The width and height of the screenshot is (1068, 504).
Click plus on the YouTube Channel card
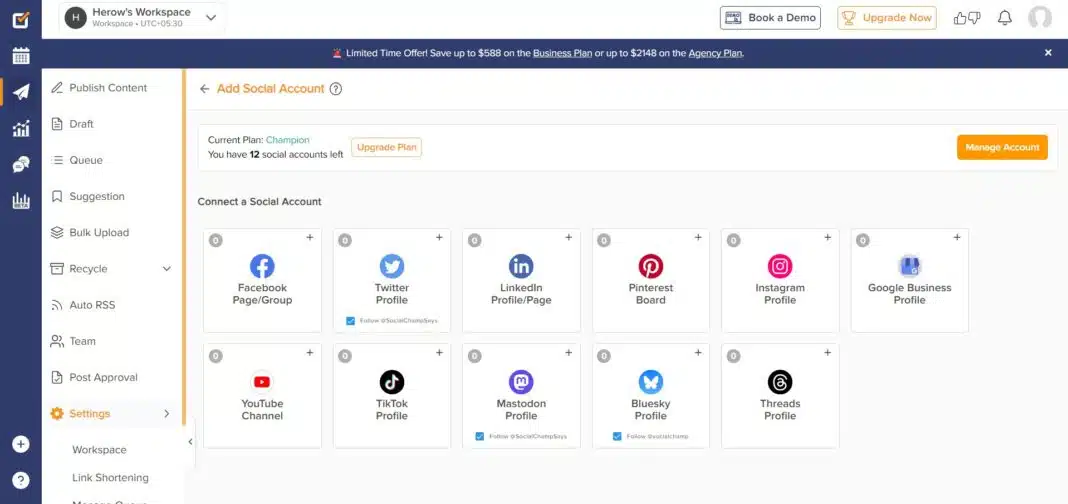tap(310, 353)
